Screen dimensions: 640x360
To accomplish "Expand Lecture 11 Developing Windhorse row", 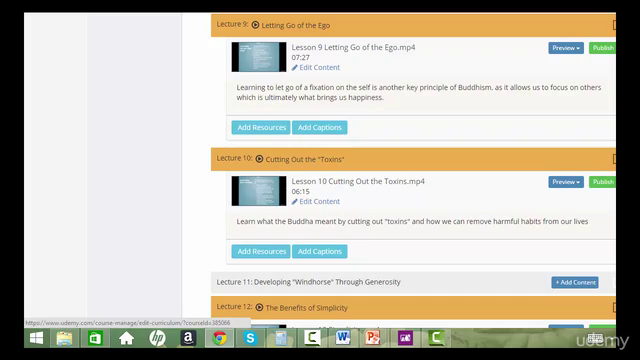I will pyautogui.click(x=413, y=282).
